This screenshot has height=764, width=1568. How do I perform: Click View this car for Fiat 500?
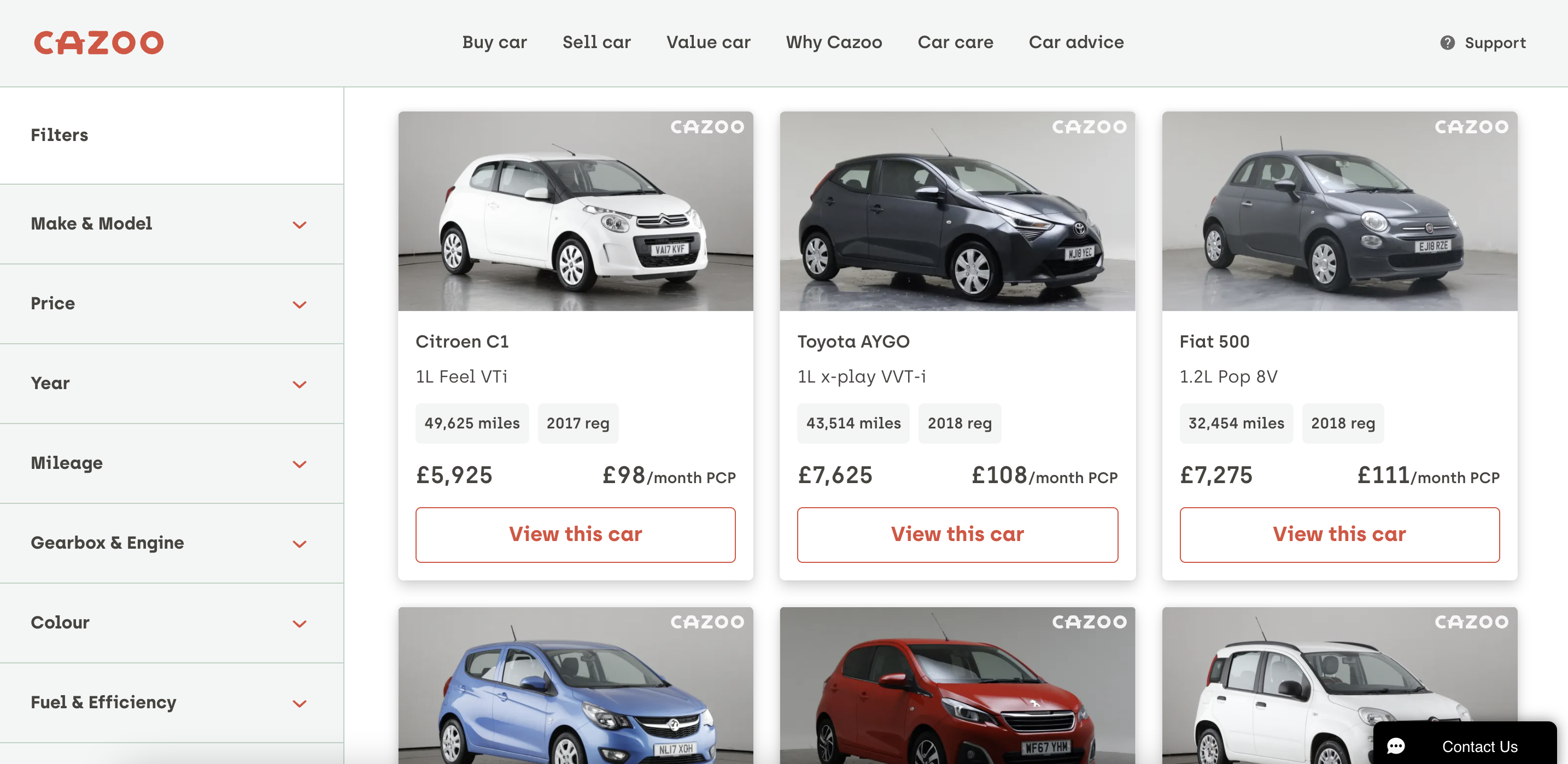pos(1339,534)
